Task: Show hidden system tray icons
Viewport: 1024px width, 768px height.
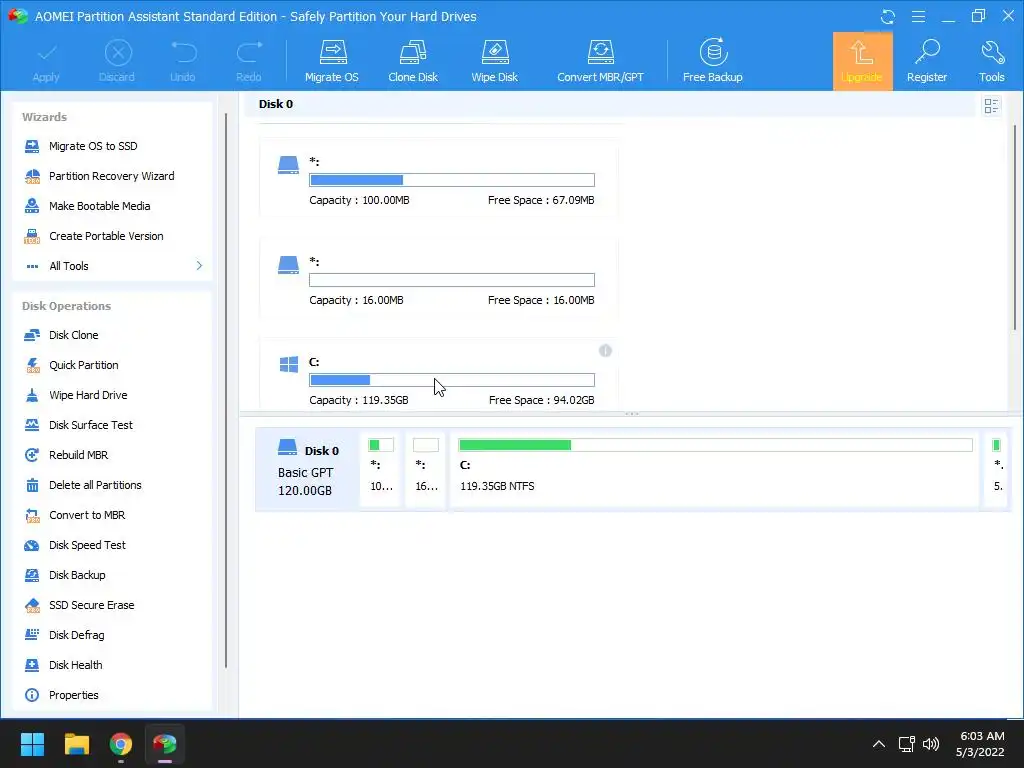Action: pyautogui.click(x=879, y=744)
